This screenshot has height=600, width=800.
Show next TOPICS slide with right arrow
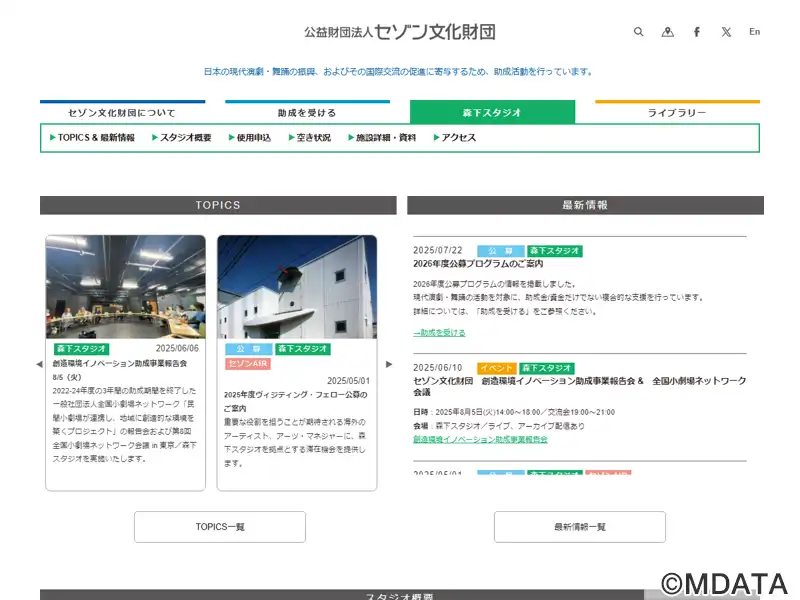(389, 364)
